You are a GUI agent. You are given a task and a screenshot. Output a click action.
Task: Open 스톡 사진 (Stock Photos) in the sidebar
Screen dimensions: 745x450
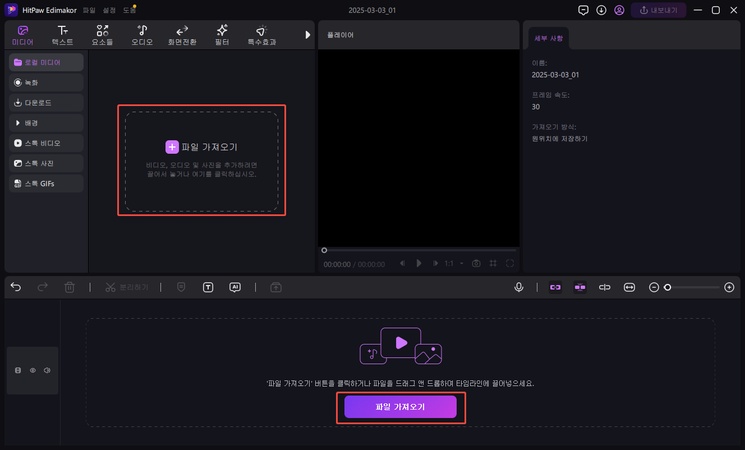point(46,163)
